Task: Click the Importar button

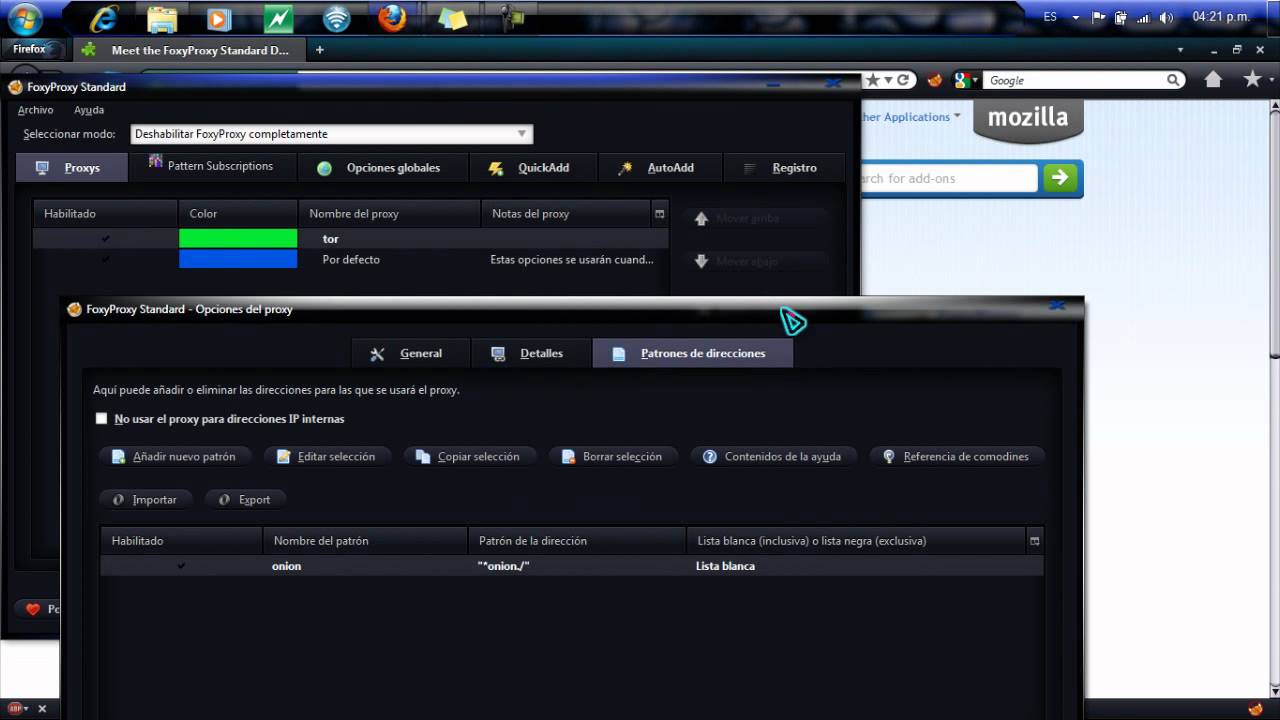Action: point(146,499)
